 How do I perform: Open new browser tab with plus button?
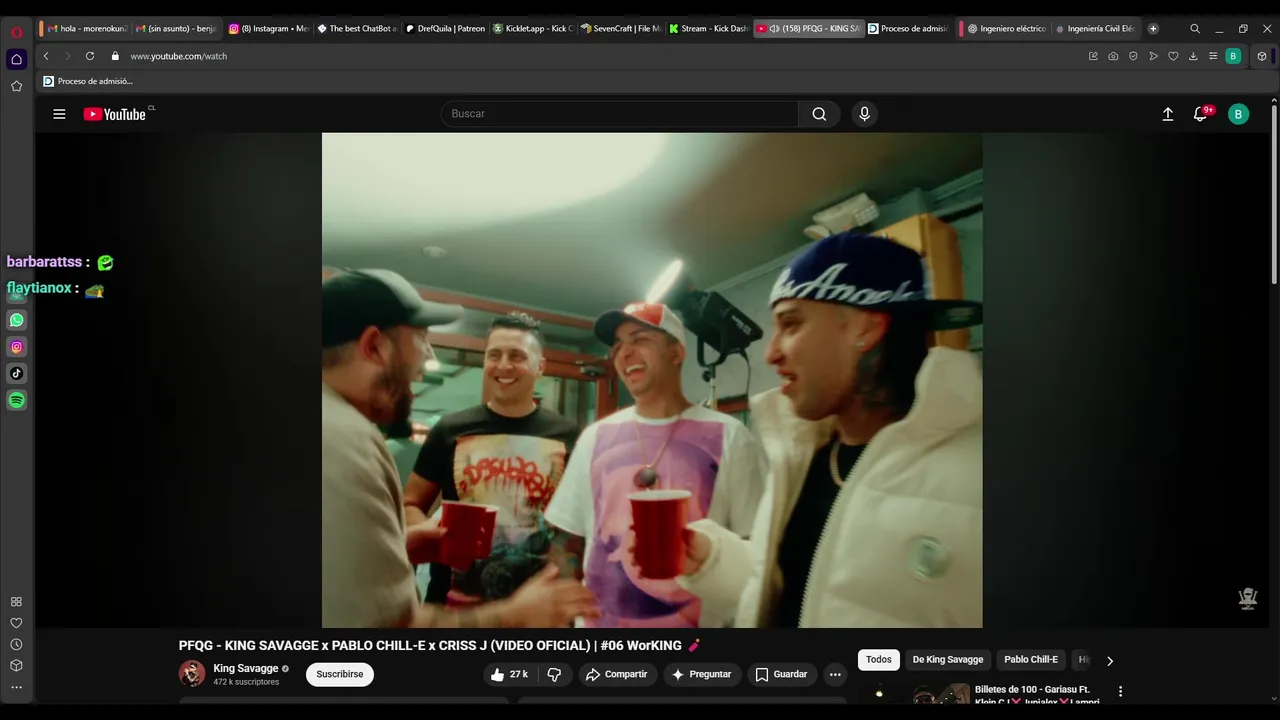tap(1153, 29)
